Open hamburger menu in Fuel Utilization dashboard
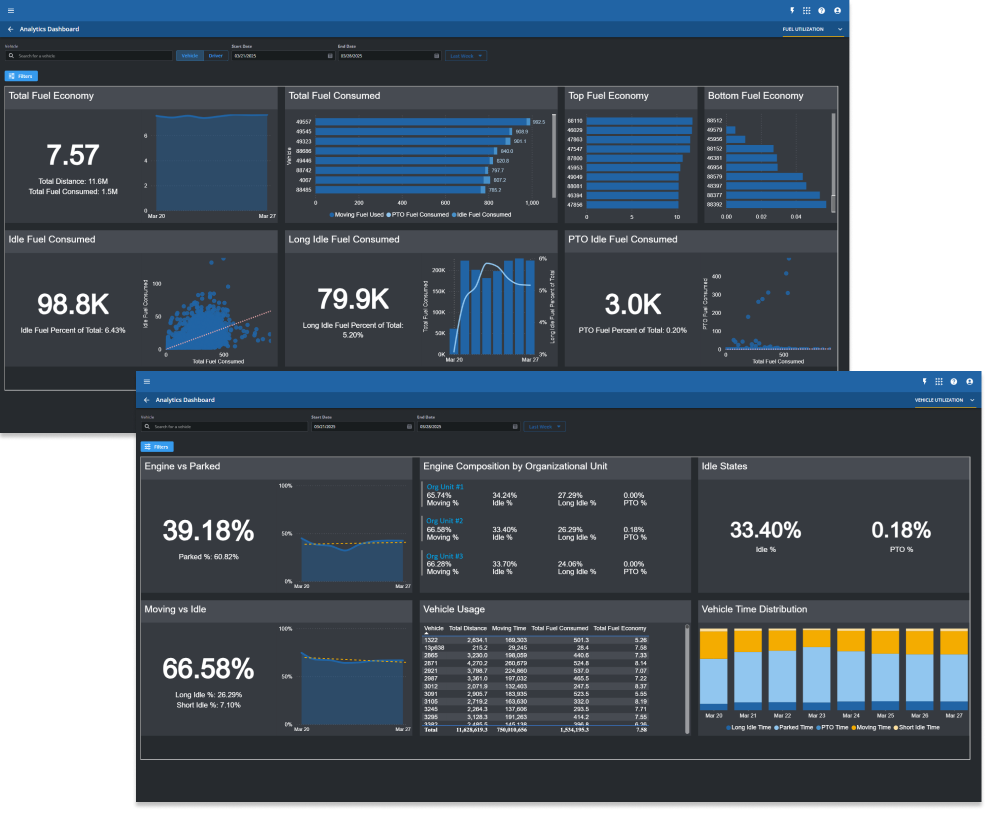The width and height of the screenshot is (1000, 815). [x=11, y=10]
